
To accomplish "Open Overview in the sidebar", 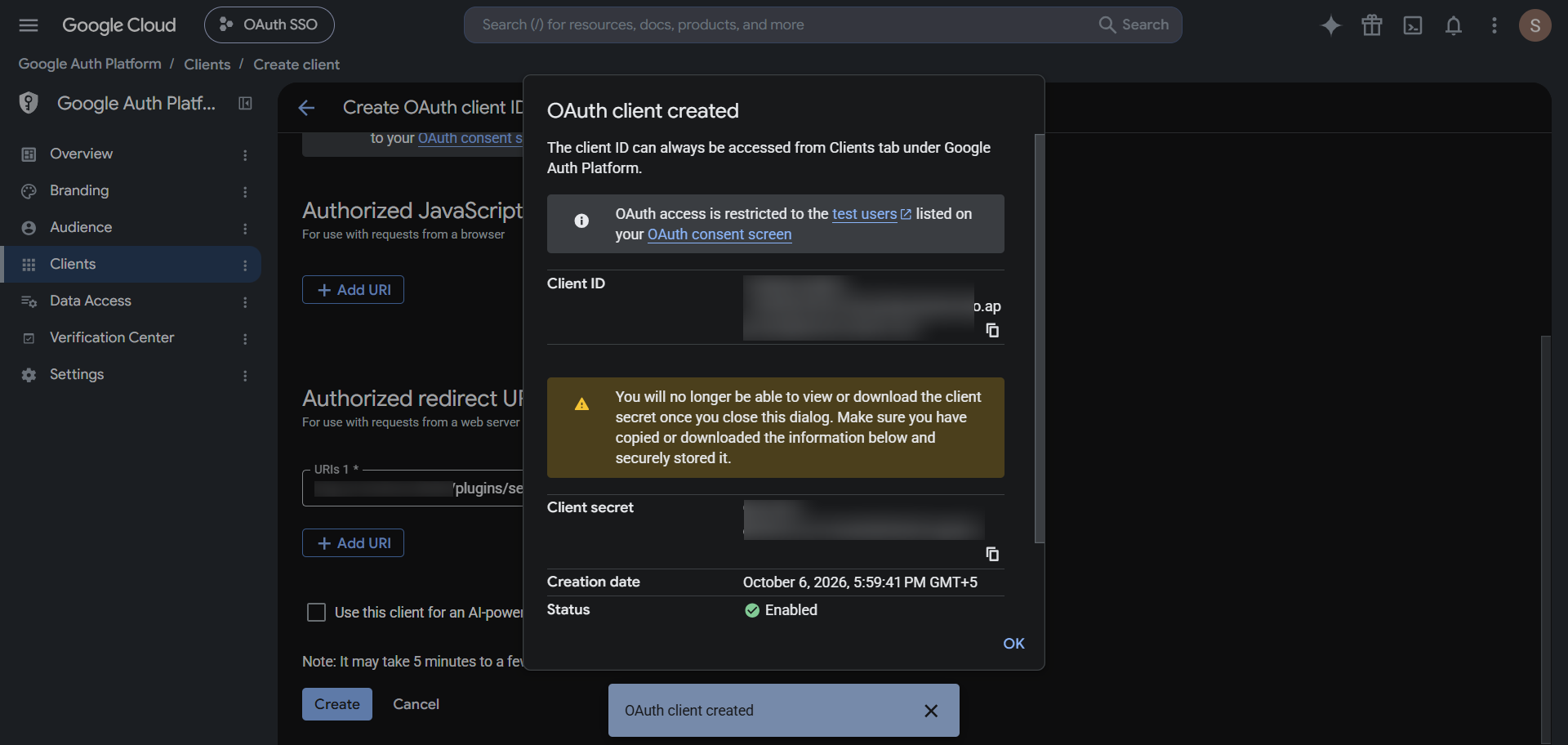I will coord(81,154).
